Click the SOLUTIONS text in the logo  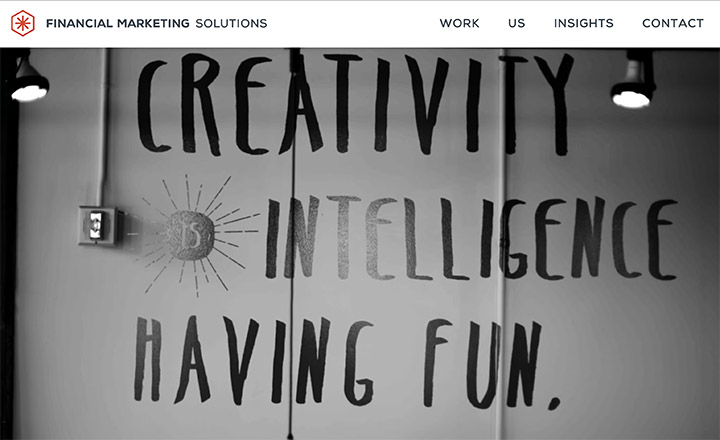pos(231,23)
